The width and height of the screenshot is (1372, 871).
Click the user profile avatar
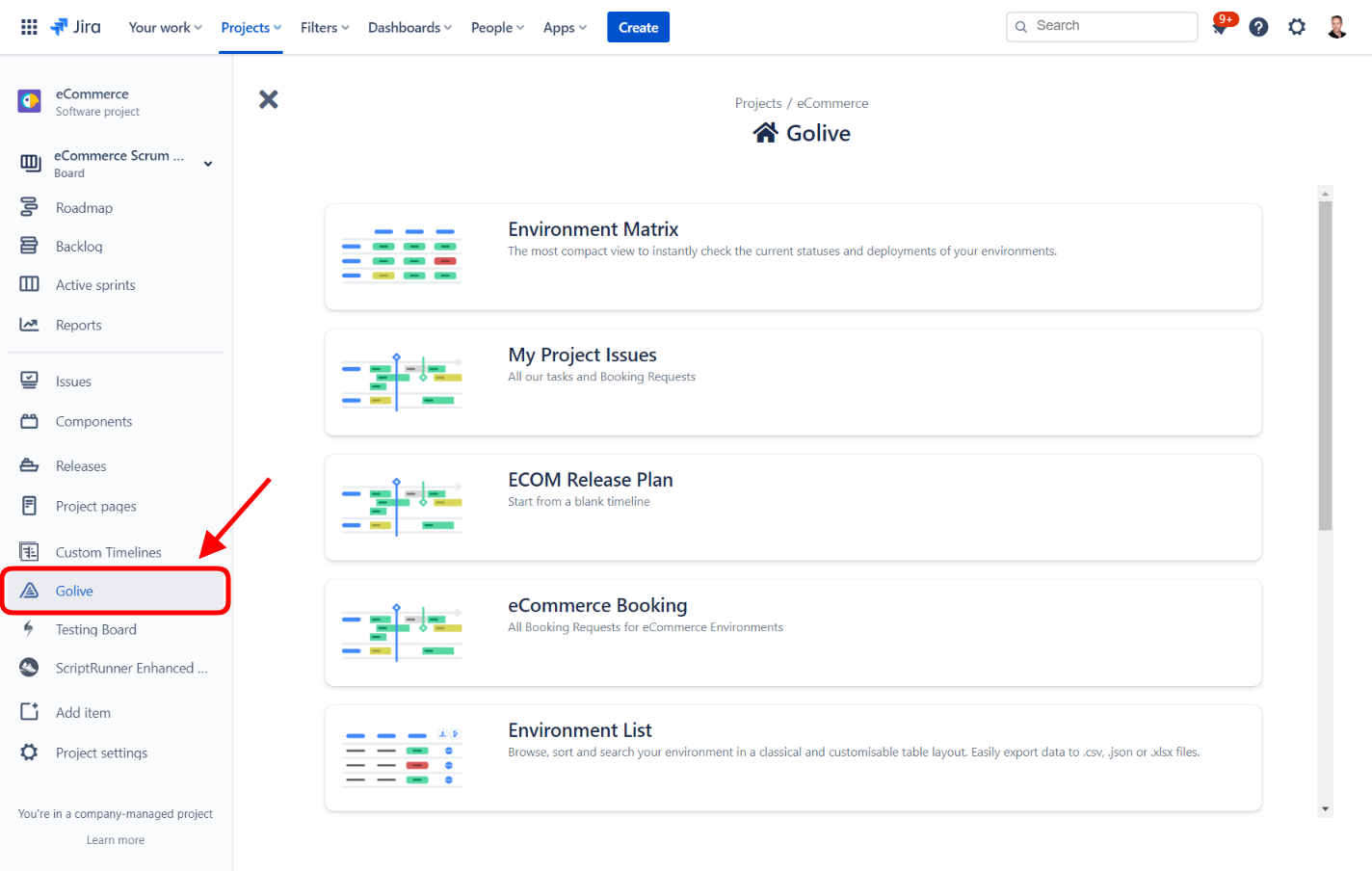pos(1336,27)
